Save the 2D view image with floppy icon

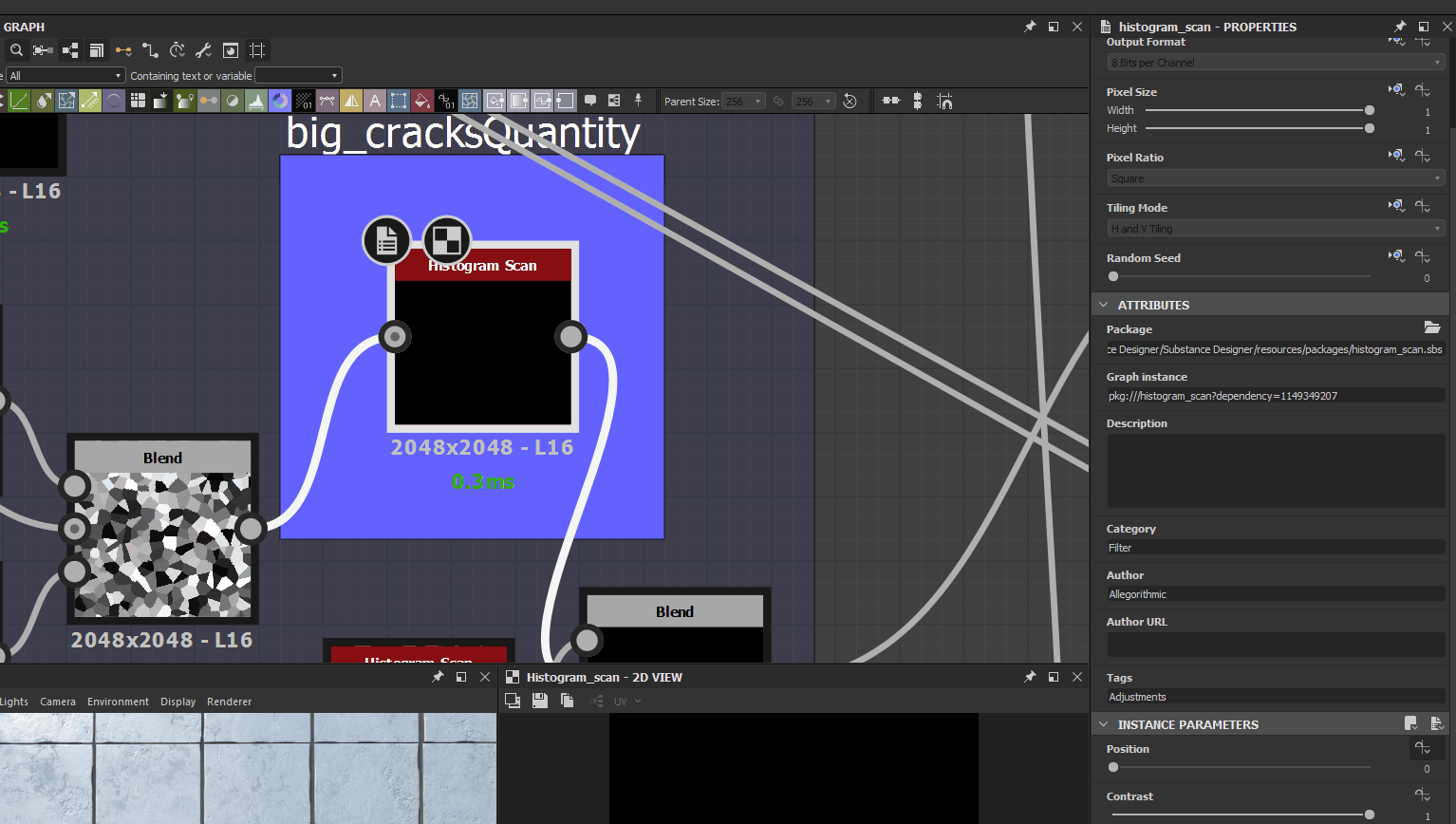click(540, 701)
